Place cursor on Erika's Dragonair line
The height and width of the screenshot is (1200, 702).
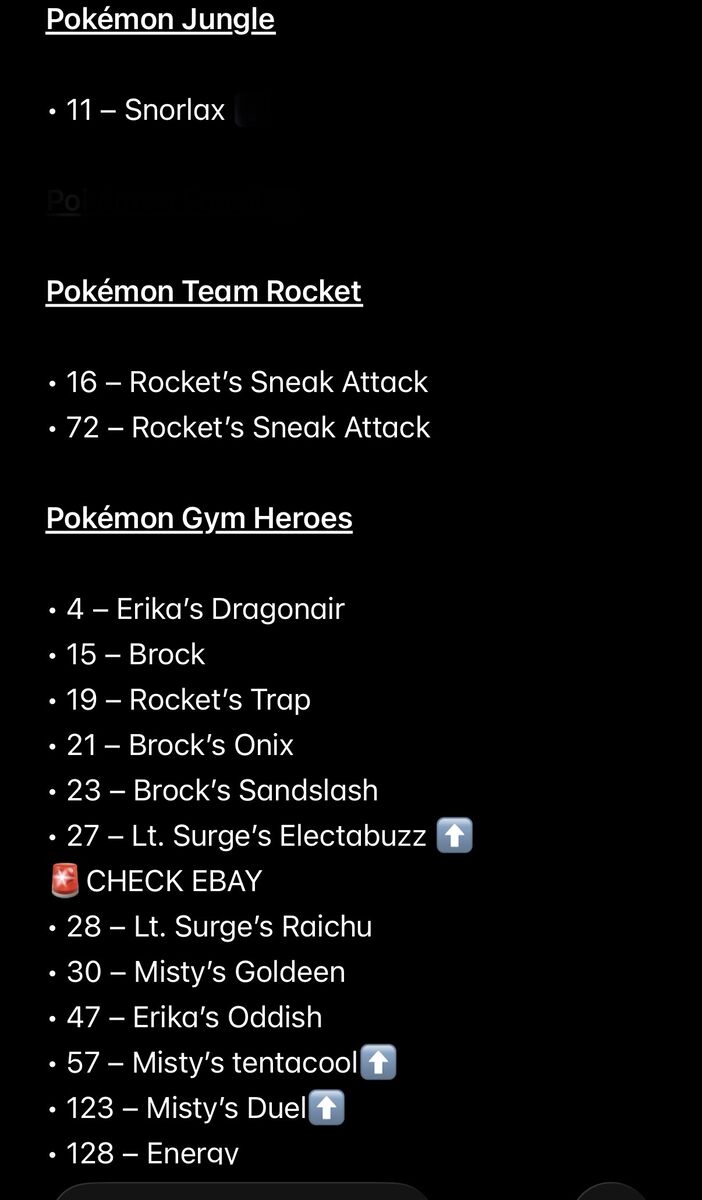[205, 609]
